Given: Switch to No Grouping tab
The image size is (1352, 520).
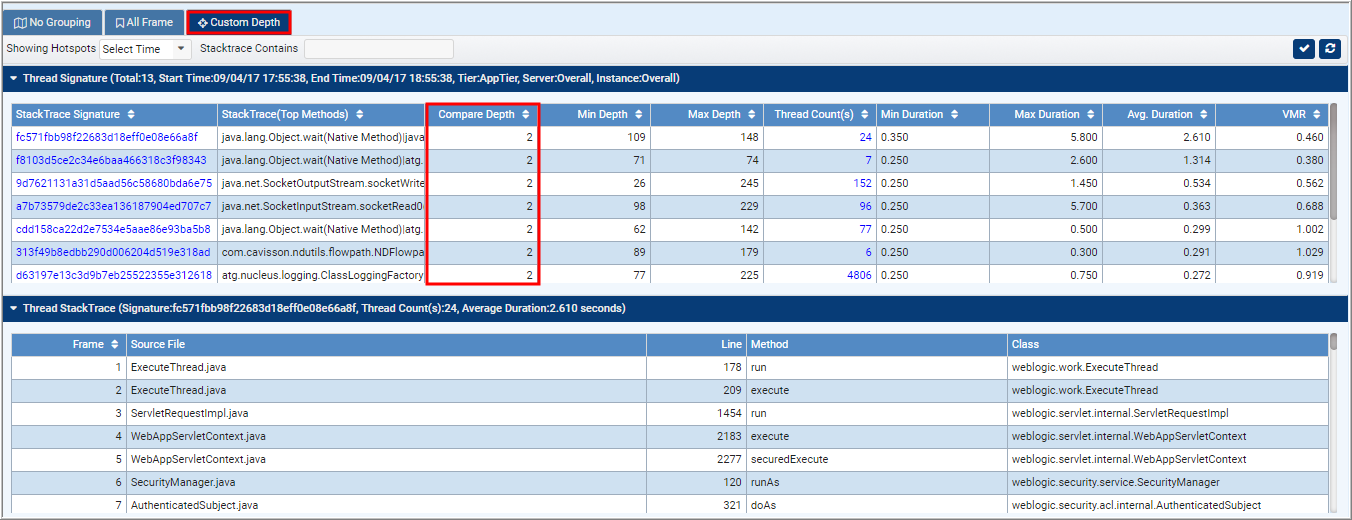Looking at the screenshot, I should 52,22.
